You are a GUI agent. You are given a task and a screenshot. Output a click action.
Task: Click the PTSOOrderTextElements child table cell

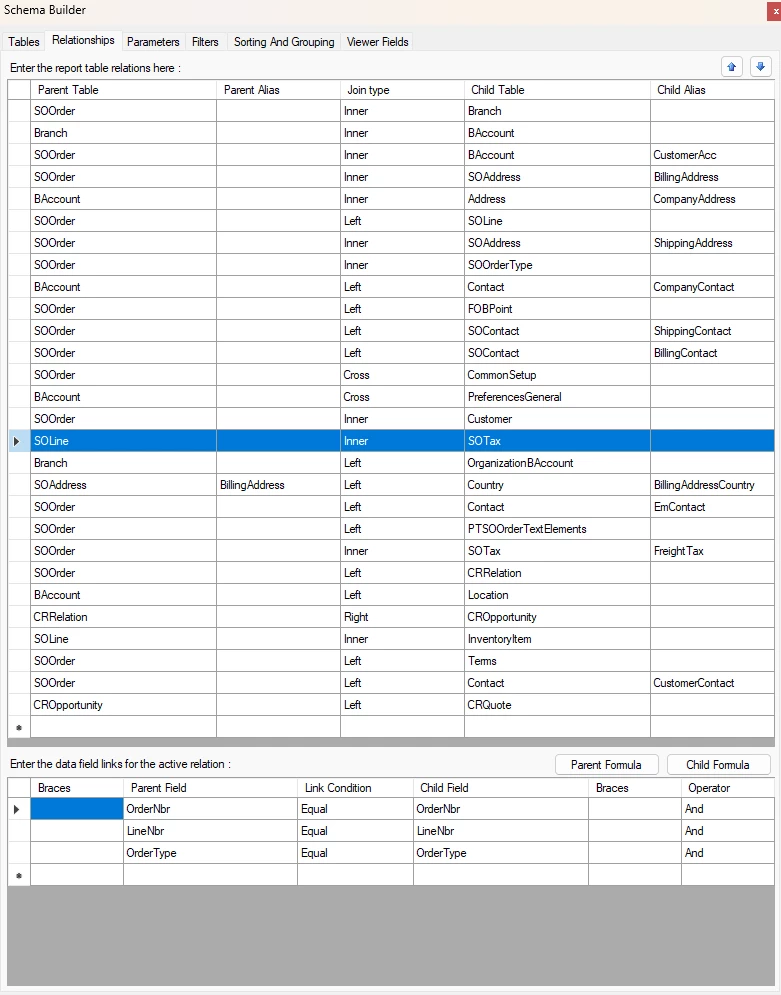[x=557, y=529]
